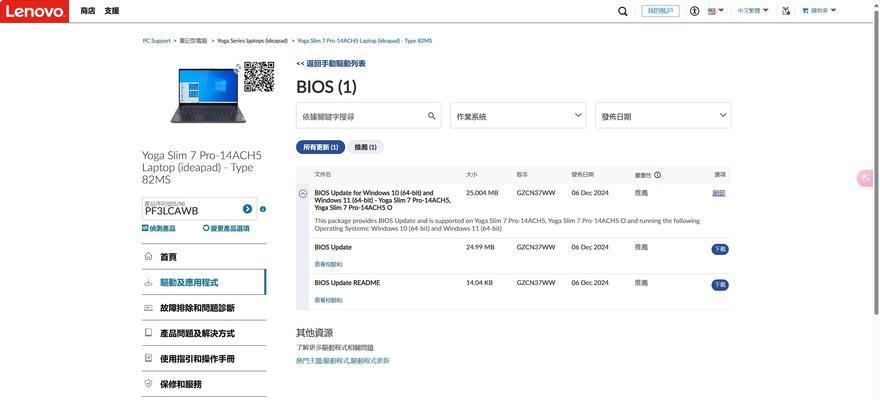Viewport: 880px width, 400px height.
Task: Collapse the BIOS Update package row
Action: 303,194
